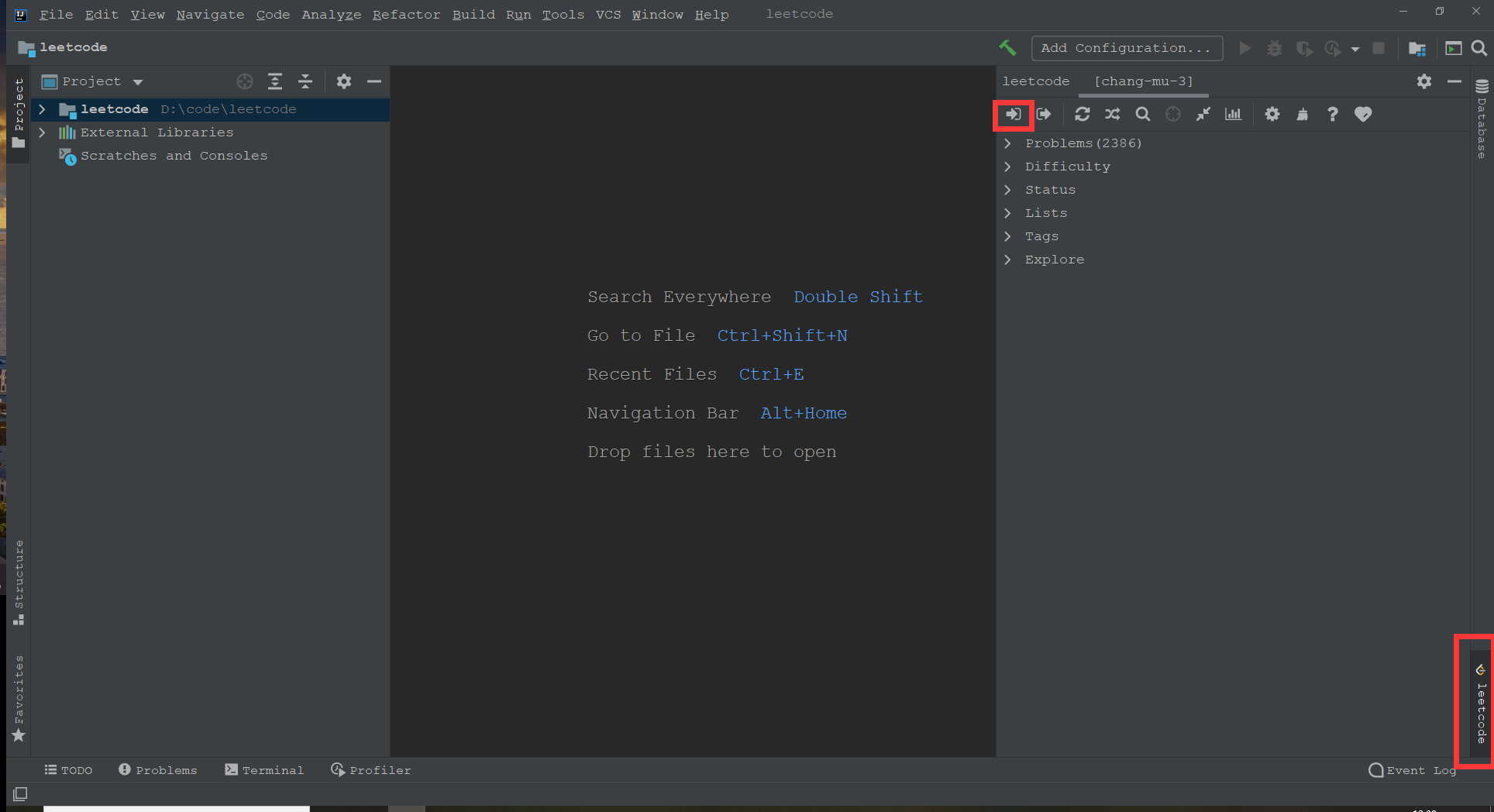Image resolution: width=1494 pixels, height=812 pixels.
Task: Toggle the Database side tool window
Action: (x=1482, y=119)
